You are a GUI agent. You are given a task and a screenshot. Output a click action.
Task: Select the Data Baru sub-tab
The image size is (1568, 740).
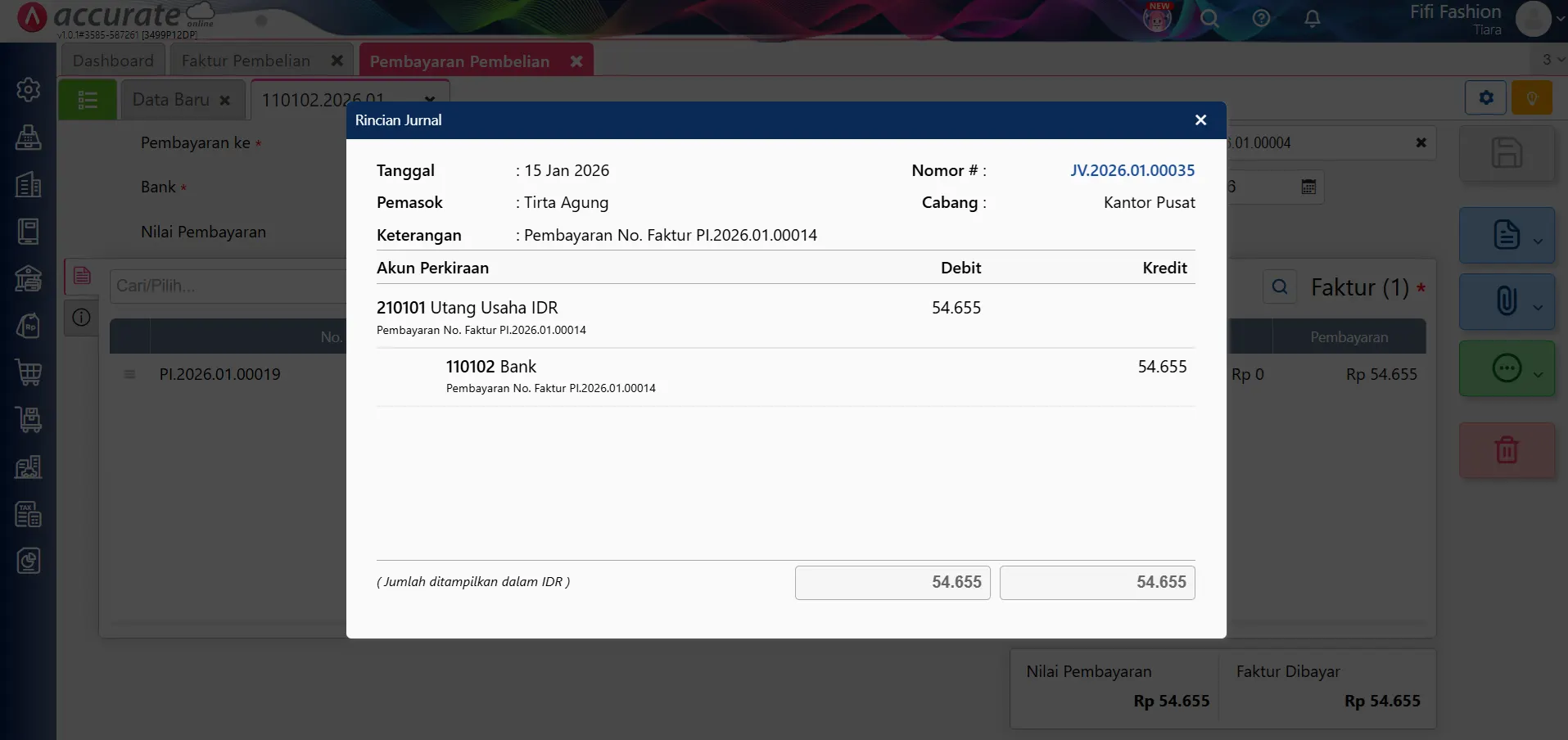tap(171, 100)
